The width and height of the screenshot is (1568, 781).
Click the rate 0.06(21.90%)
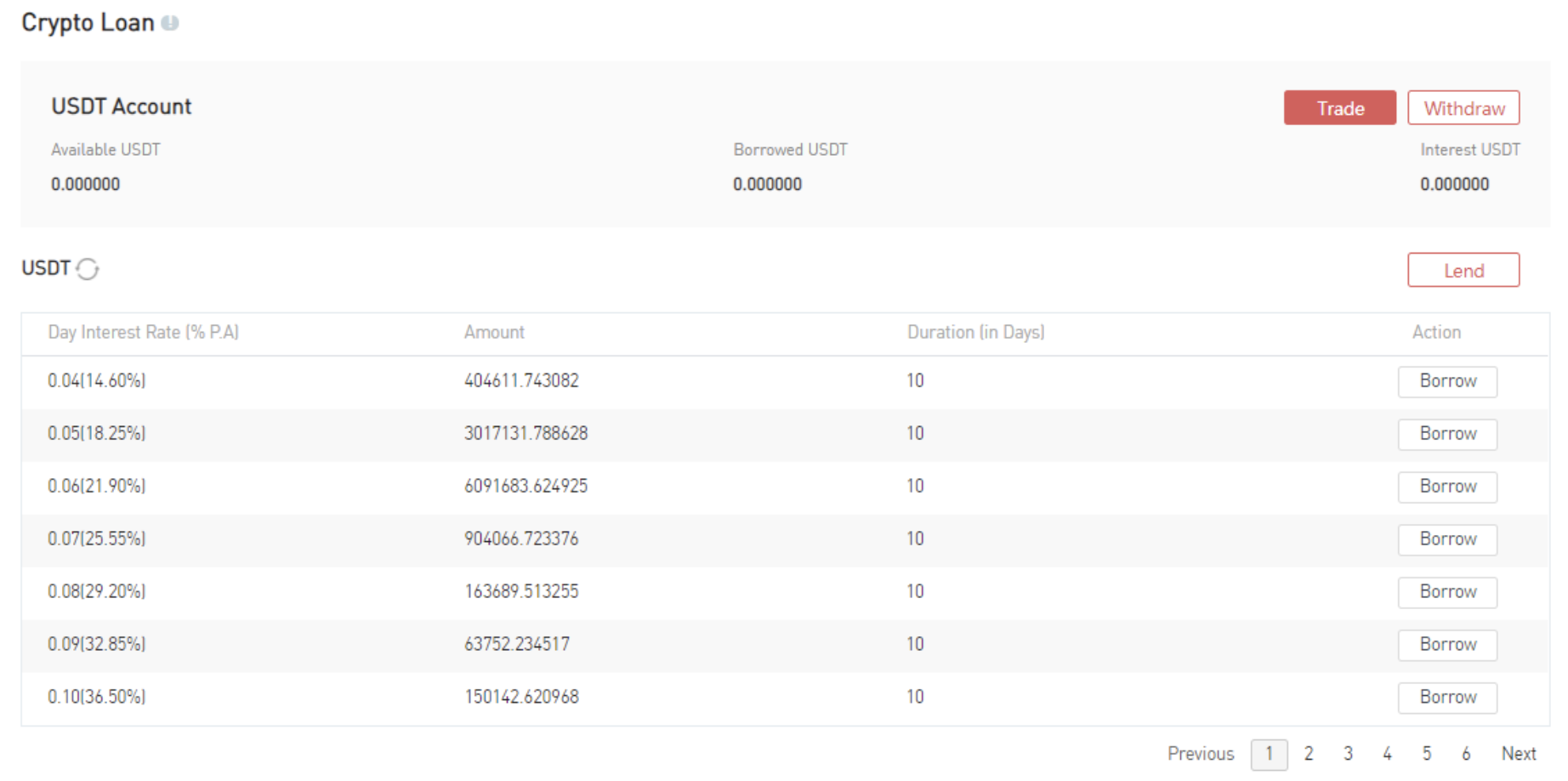click(x=97, y=487)
